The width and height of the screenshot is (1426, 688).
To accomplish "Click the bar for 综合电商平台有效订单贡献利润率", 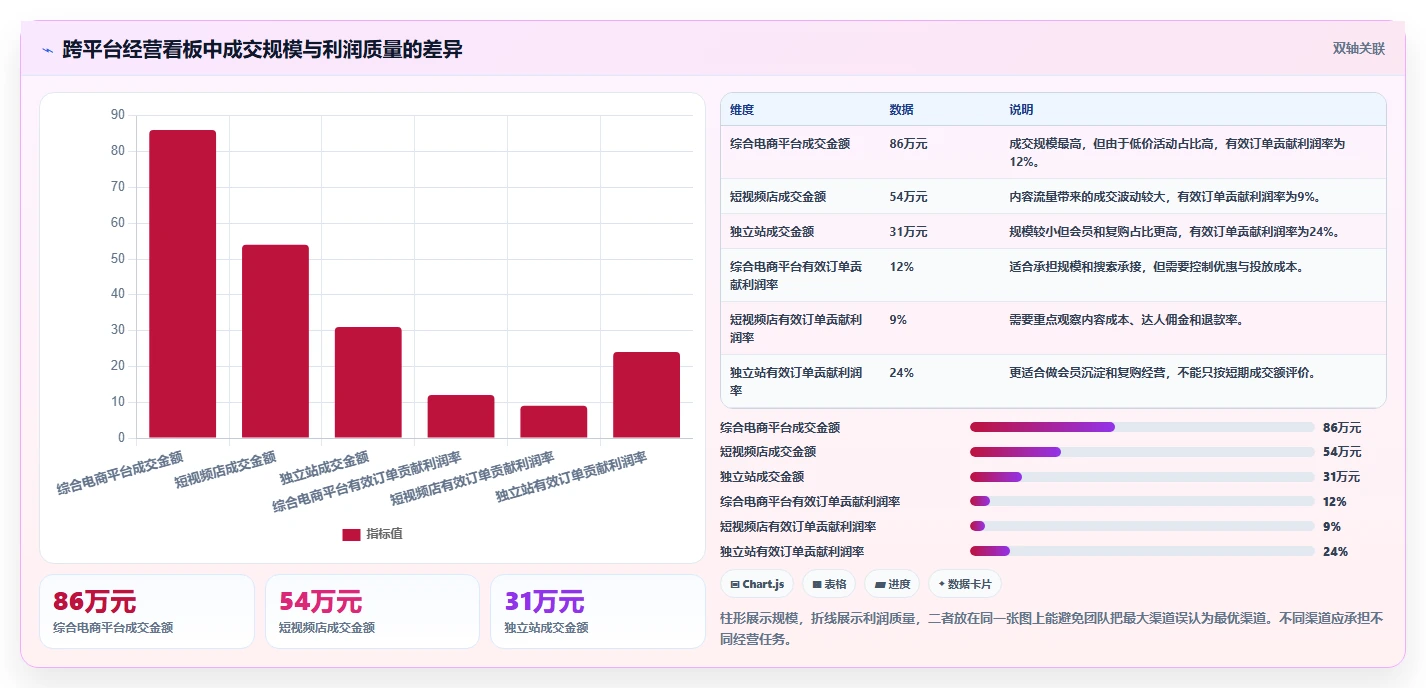I will 461,416.
